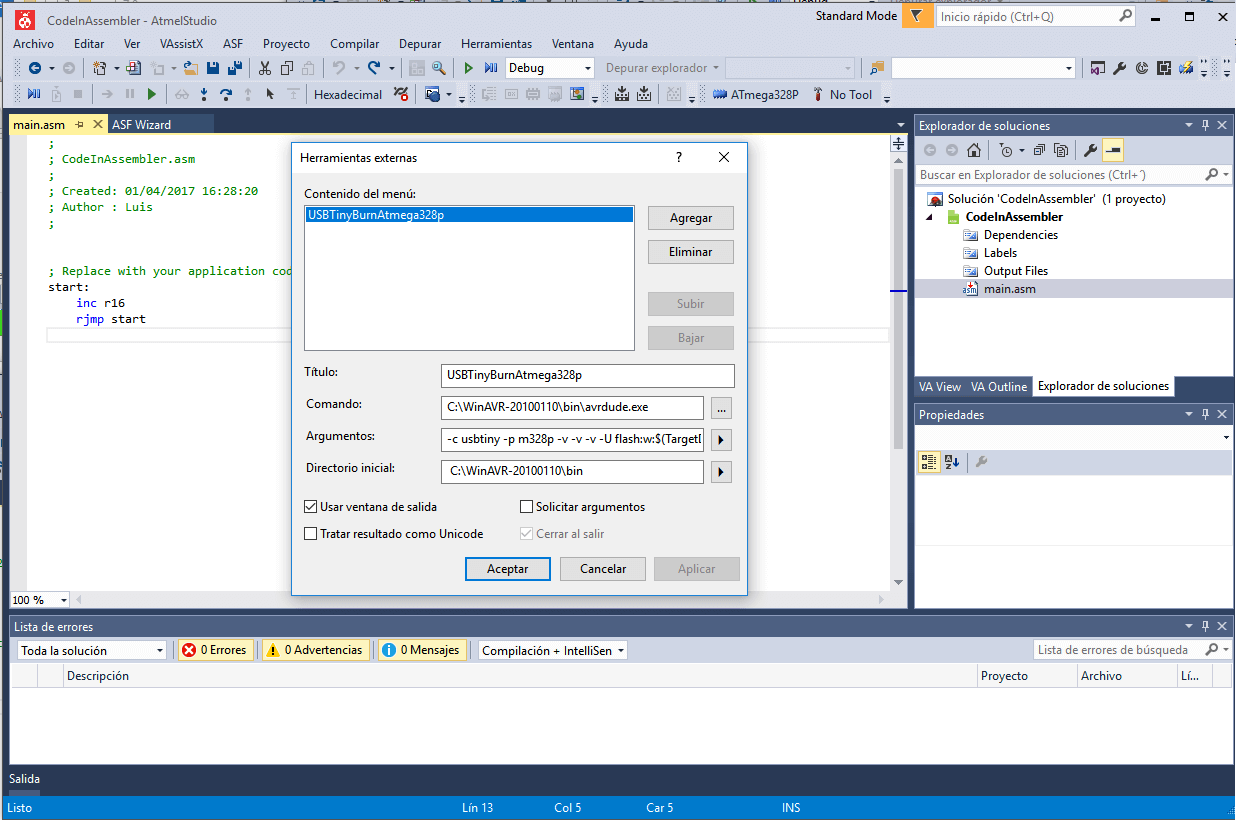
Task: Click the Save (floppy disk) toolbar icon
Action: [212, 68]
